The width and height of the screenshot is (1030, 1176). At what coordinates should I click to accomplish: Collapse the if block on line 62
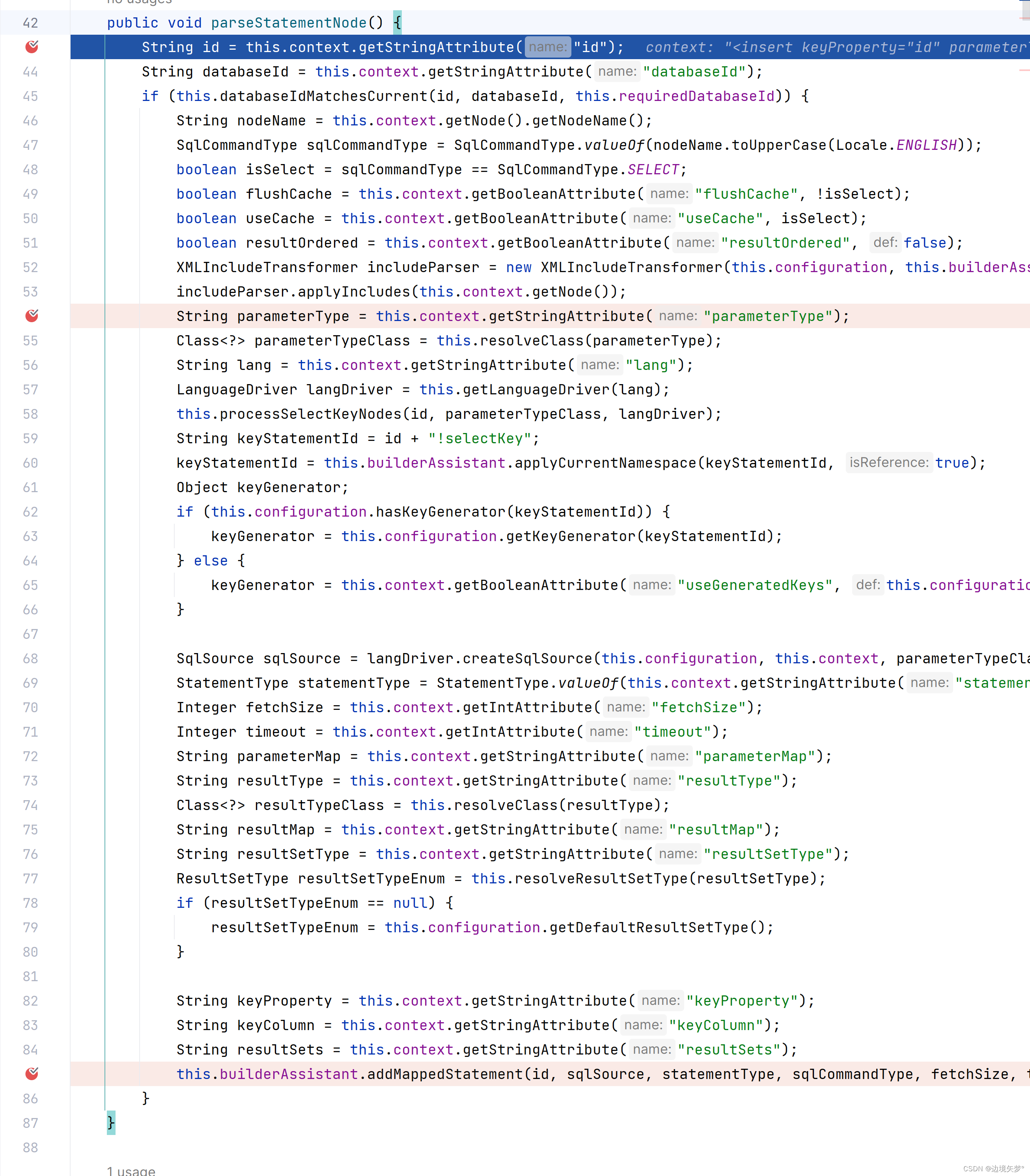pyautogui.click(x=666, y=511)
